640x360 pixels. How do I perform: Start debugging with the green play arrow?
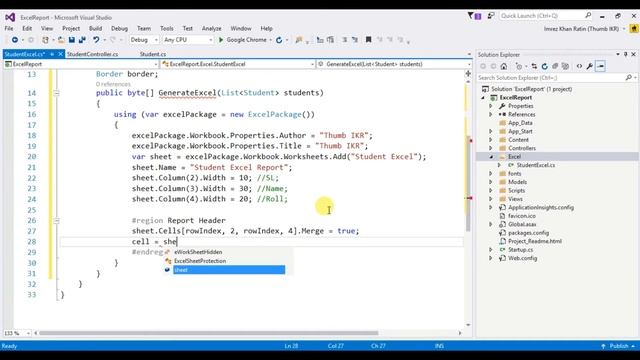(x=221, y=40)
